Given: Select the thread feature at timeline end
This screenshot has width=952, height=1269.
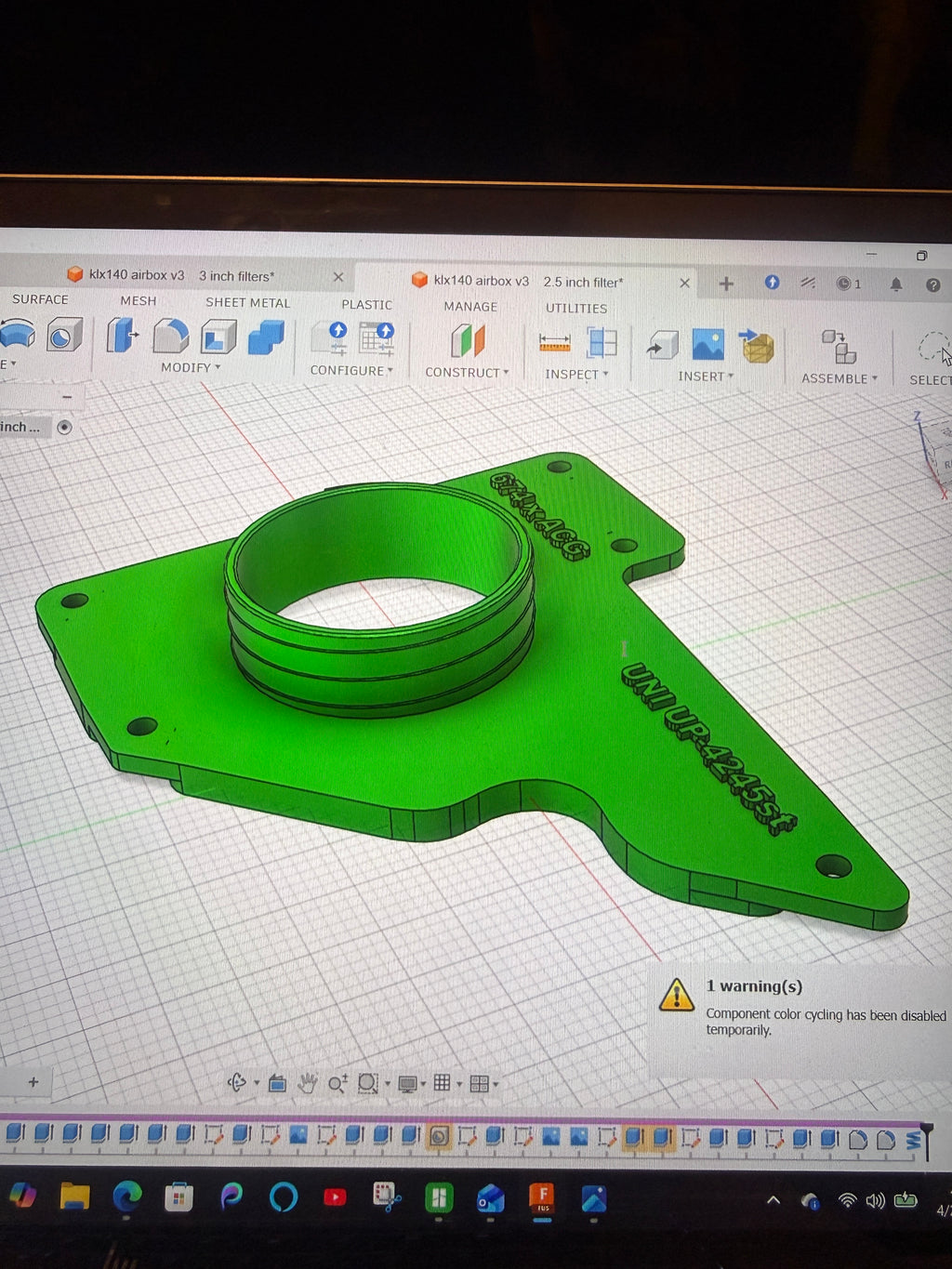Looking at the screenshot, I should click(913, 1140).
